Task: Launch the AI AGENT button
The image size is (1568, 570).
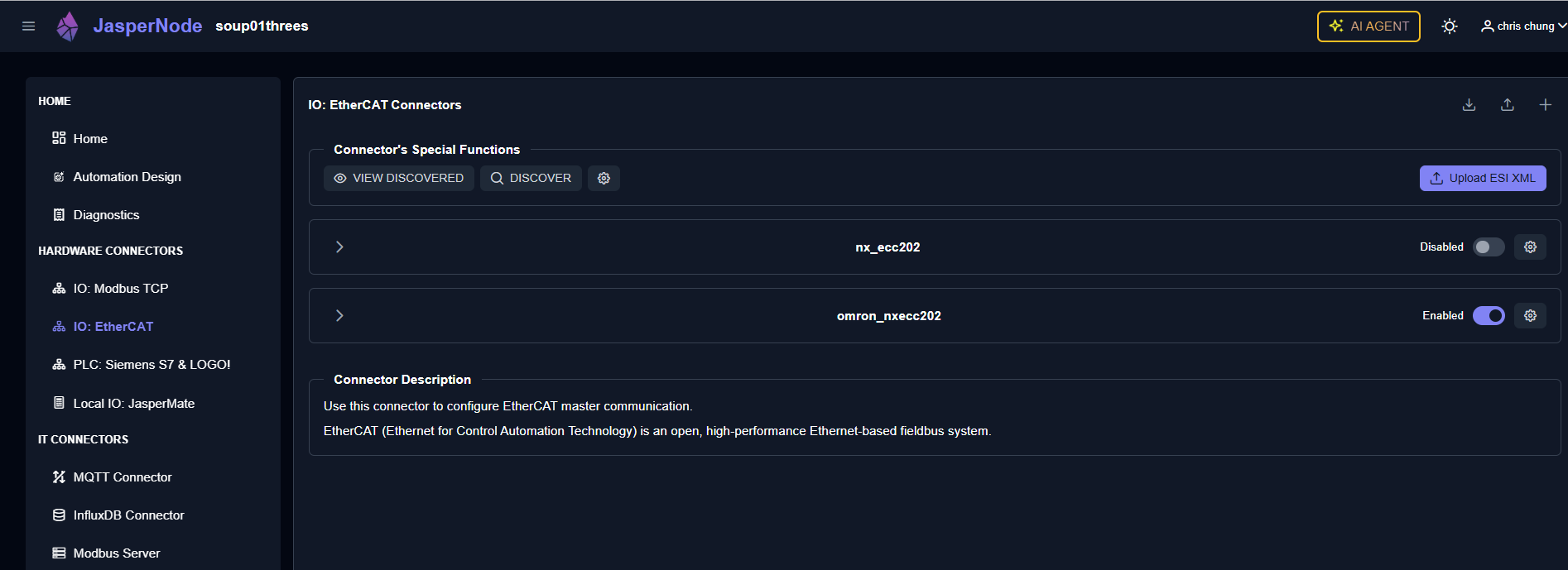Action: (x=1368, y=26)
